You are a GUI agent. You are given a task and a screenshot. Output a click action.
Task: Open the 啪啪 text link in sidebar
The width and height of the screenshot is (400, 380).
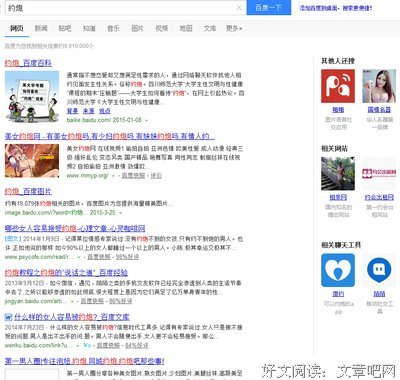[338, 110]
